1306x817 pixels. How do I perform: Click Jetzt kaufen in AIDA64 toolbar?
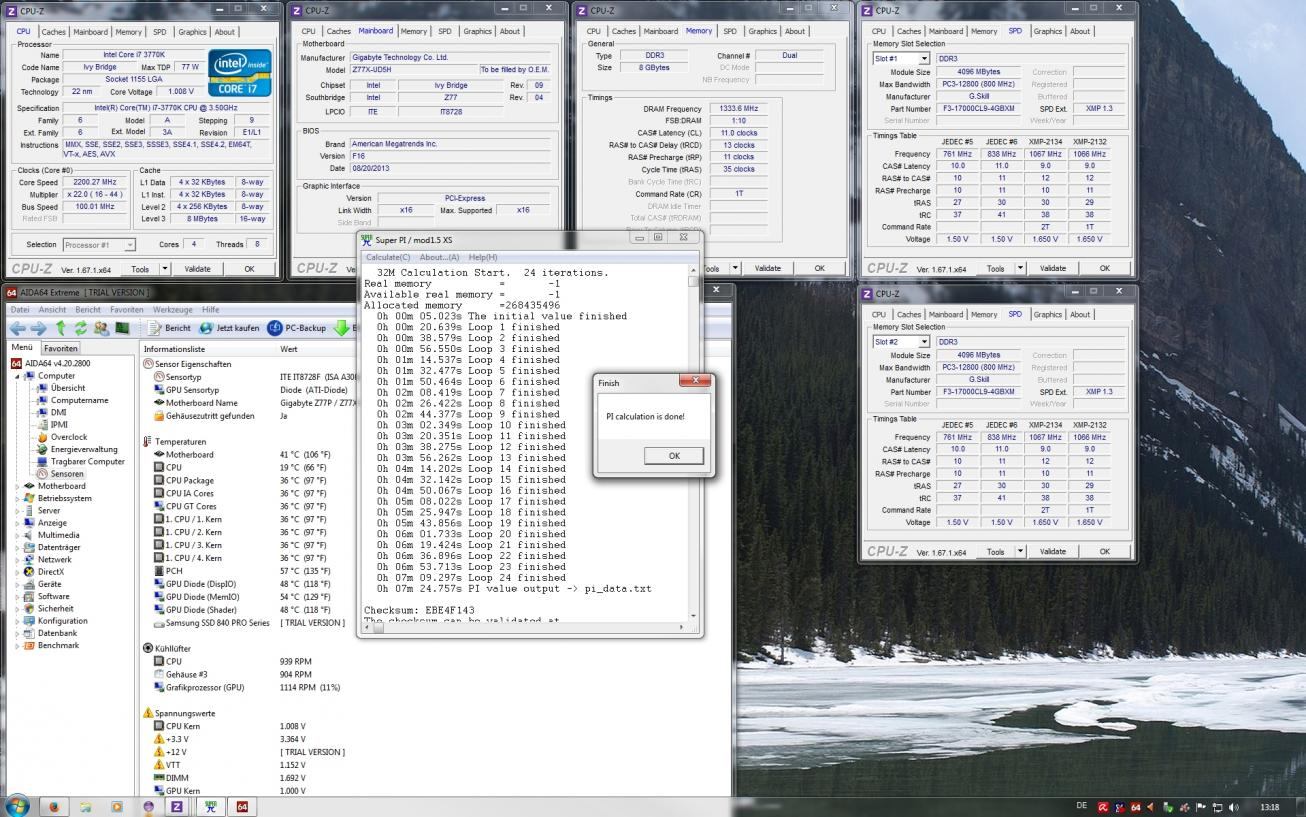(x=229, y=328)
